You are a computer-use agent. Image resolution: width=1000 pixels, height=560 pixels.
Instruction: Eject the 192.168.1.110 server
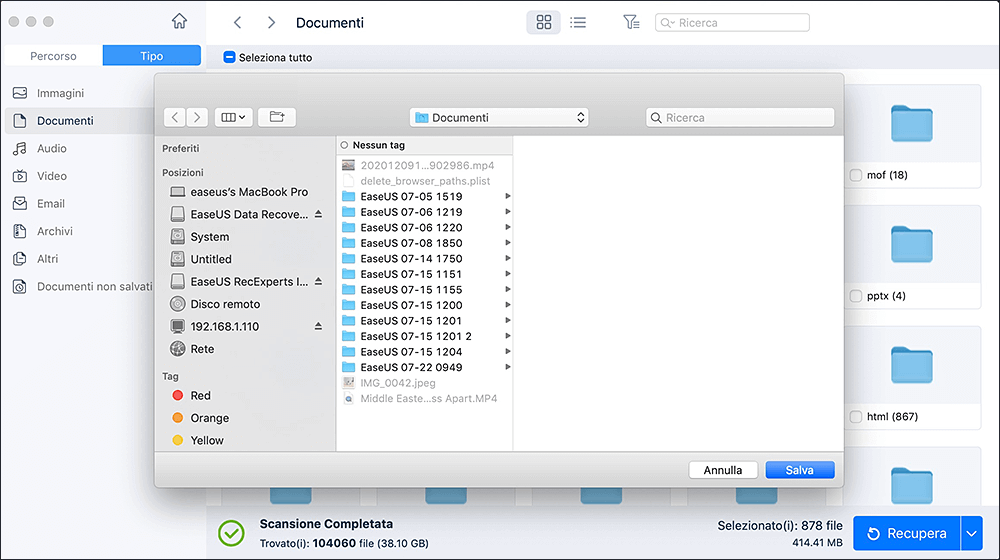[318, 327]
